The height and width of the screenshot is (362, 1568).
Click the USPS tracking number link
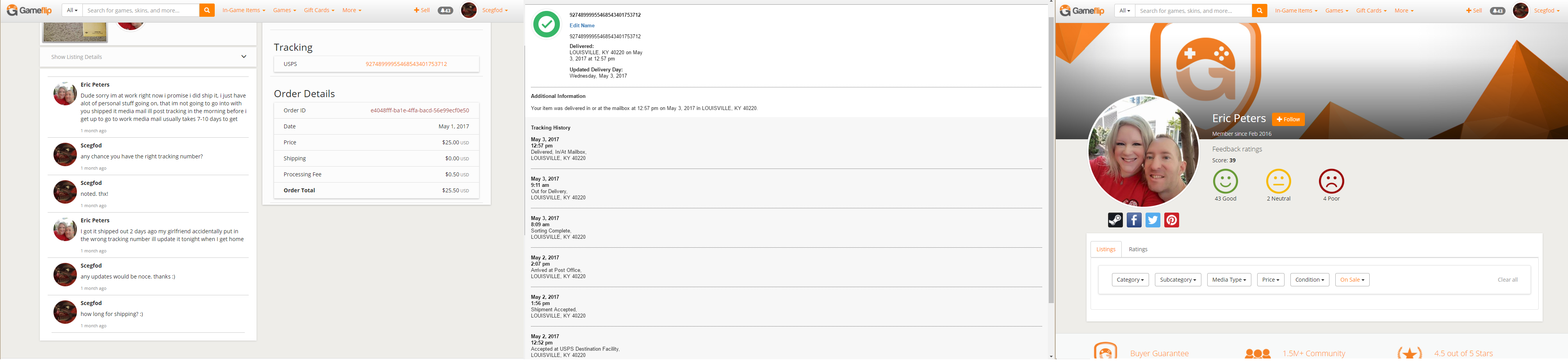[406, 64]
